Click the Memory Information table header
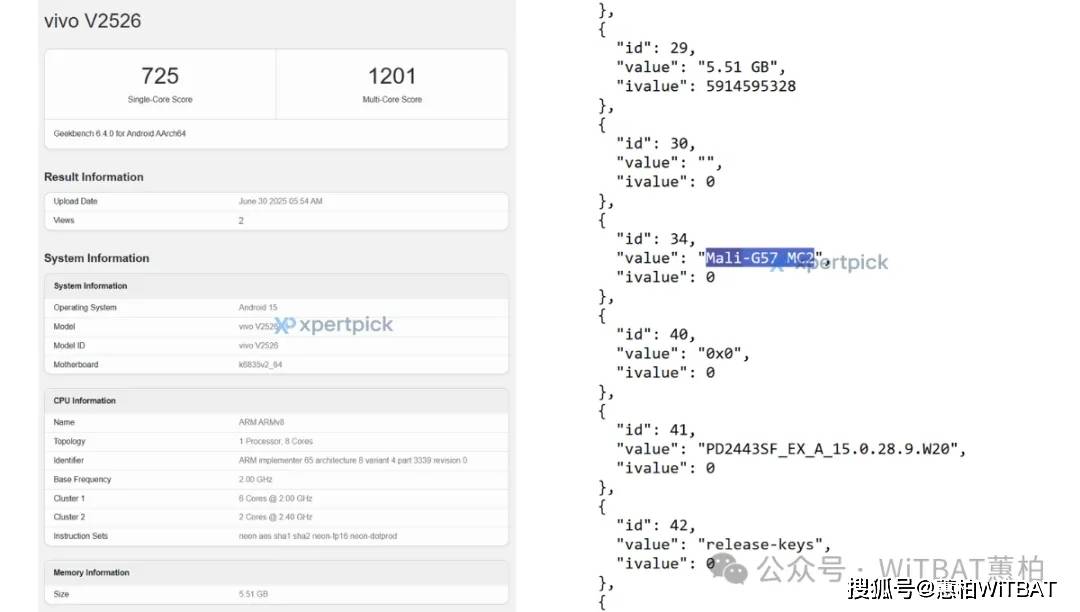This screenshot has width=1080, height=612. click(92, 573)
